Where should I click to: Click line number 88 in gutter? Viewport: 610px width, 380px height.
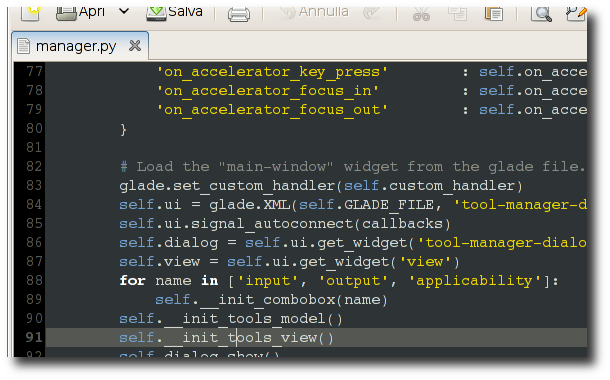[x=34, y=280]
